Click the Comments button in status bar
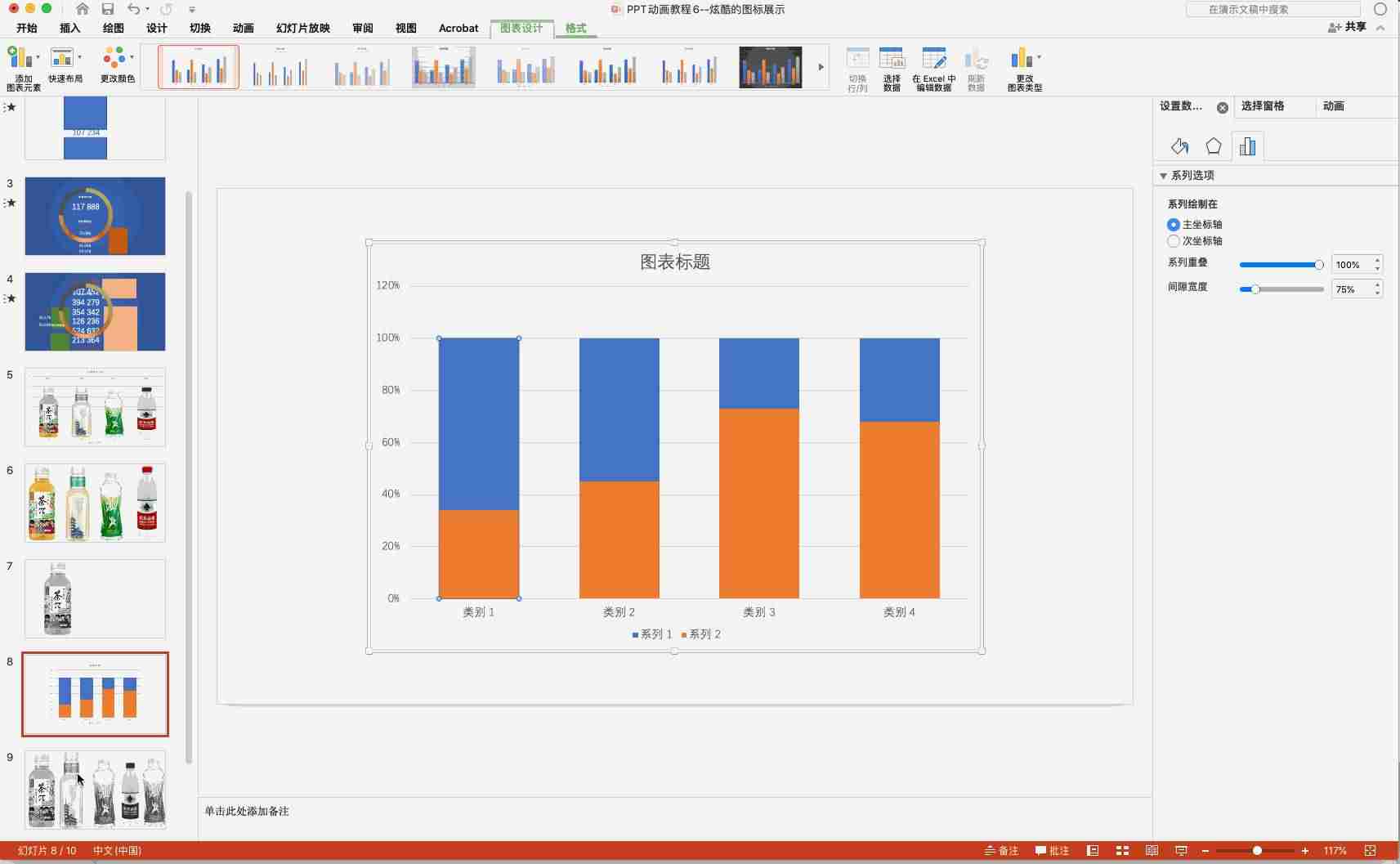 [1052, 851]
